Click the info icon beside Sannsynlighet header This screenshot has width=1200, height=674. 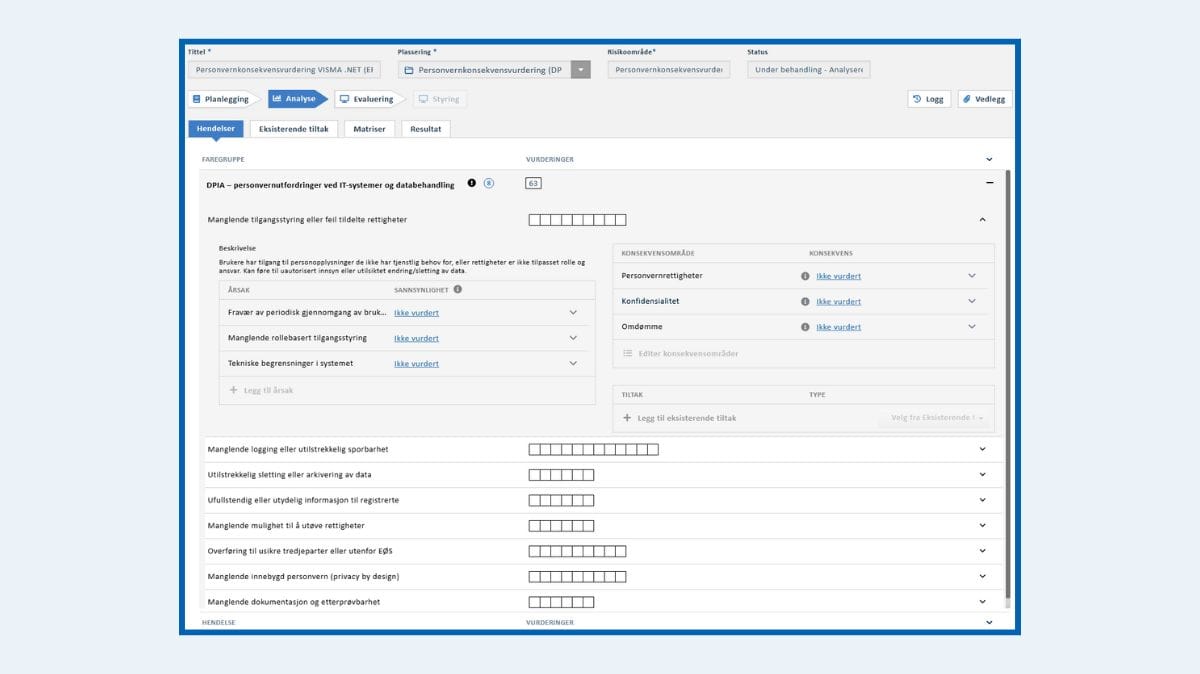point(458,289)
